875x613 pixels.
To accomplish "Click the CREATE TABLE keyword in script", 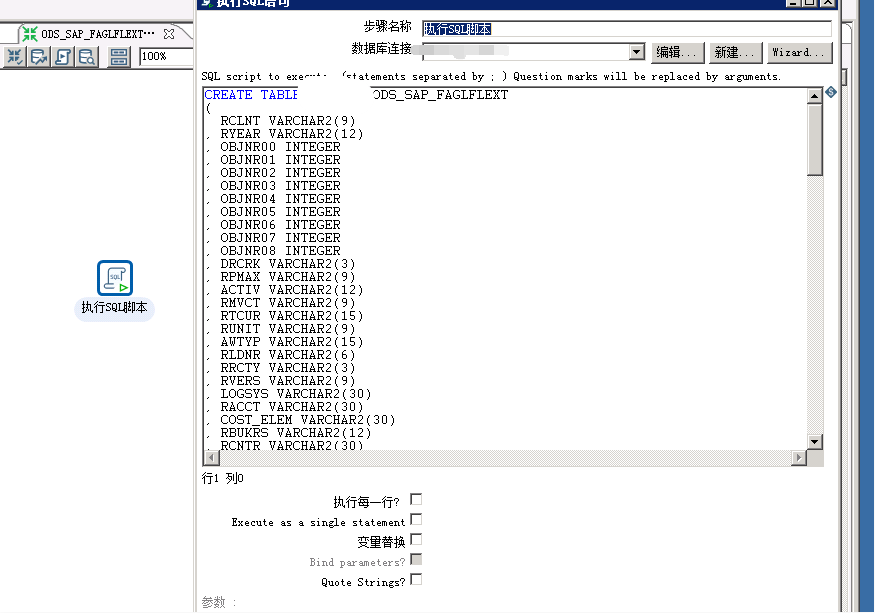I will point(251,95).
